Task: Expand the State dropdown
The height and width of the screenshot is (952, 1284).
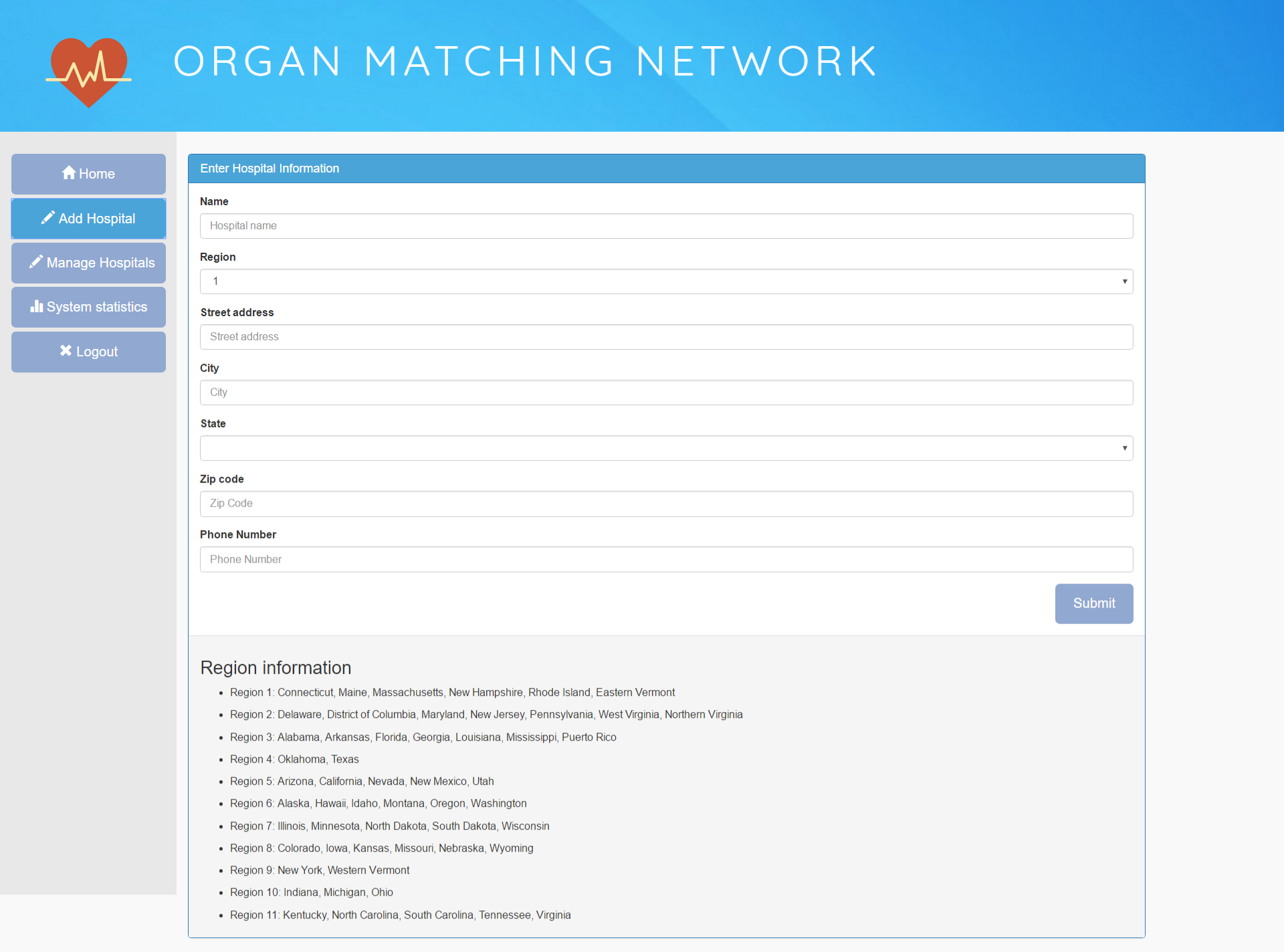Action: [665, 448]
